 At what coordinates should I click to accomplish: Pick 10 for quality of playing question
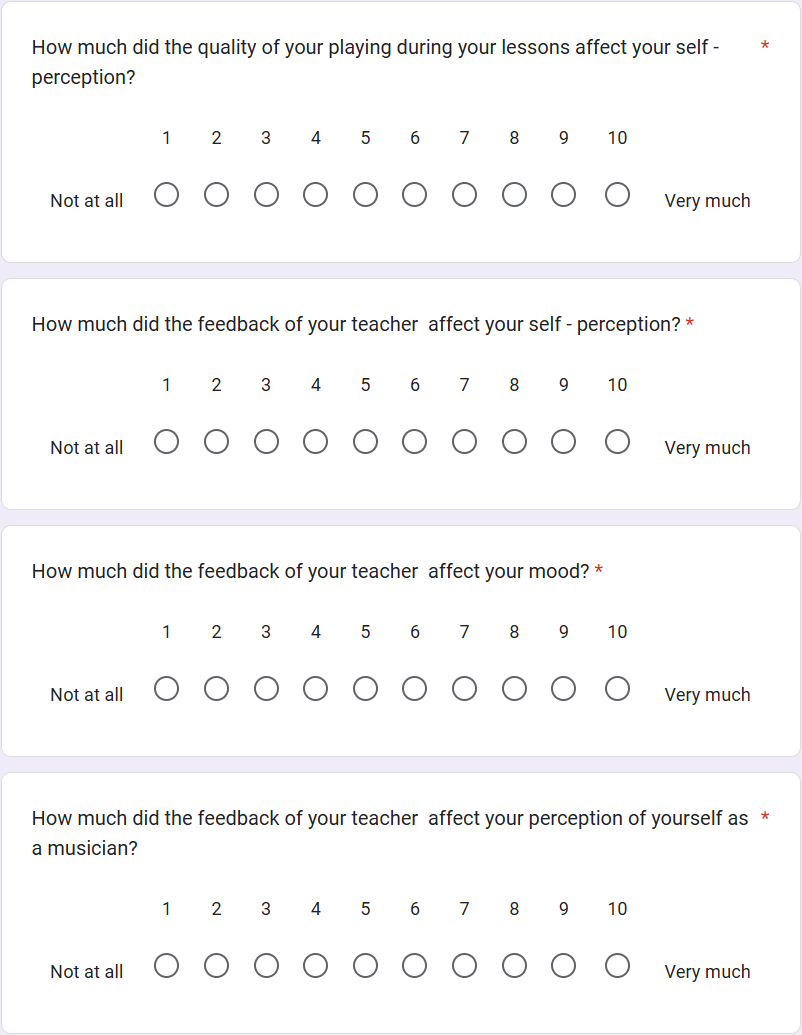point(617,194)
